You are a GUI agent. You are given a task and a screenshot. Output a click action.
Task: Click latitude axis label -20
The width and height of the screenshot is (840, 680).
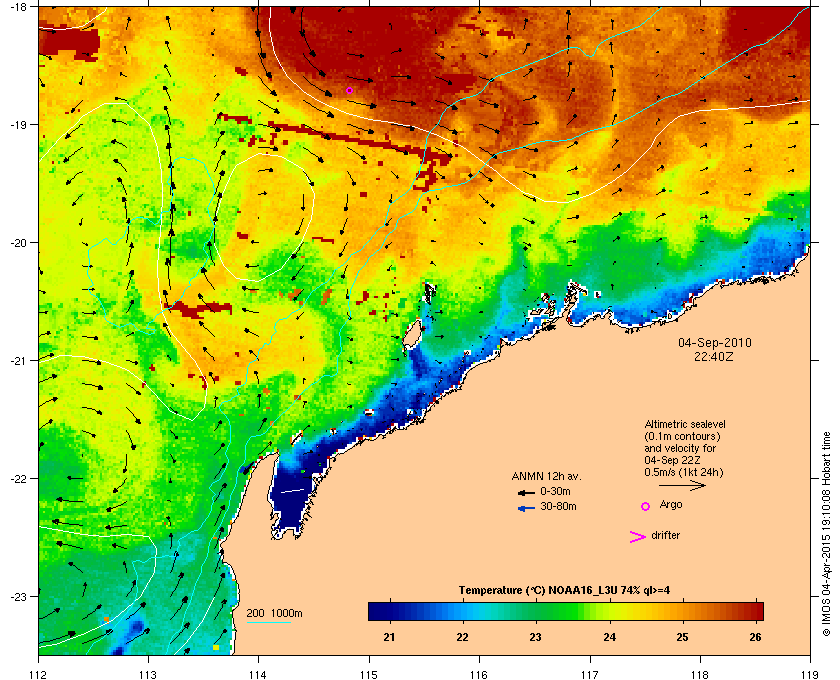tap(18, 243)
